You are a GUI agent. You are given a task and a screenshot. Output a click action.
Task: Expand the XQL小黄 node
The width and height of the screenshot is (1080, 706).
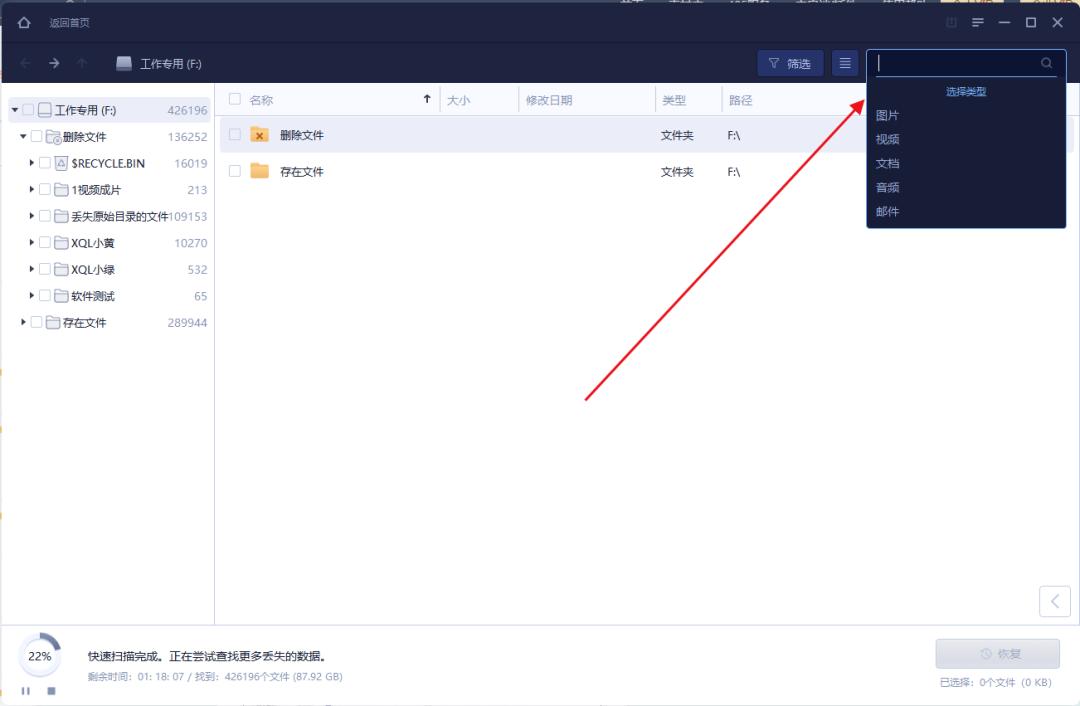pos(32,242)
